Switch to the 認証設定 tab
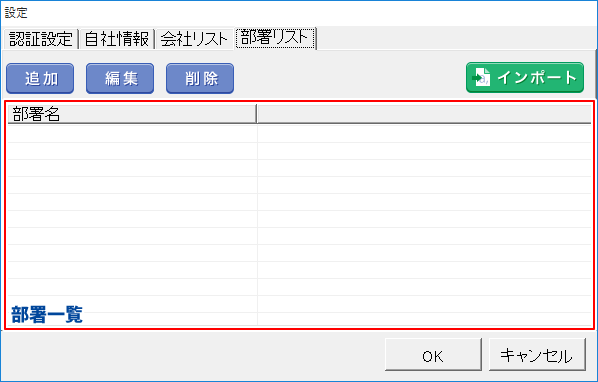The image size is (598, 382). tap(41, 39)
